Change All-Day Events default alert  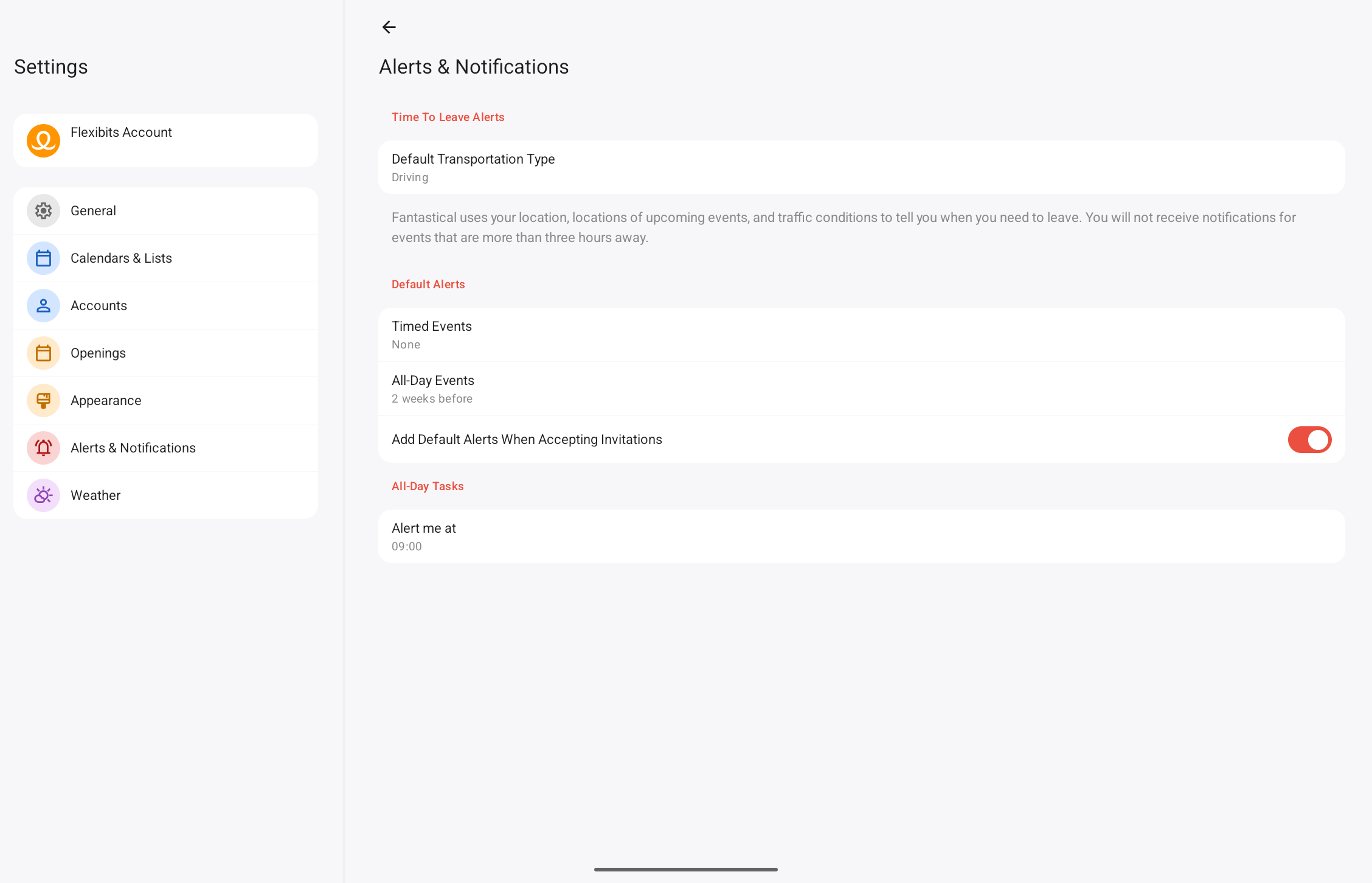point(861,389)
